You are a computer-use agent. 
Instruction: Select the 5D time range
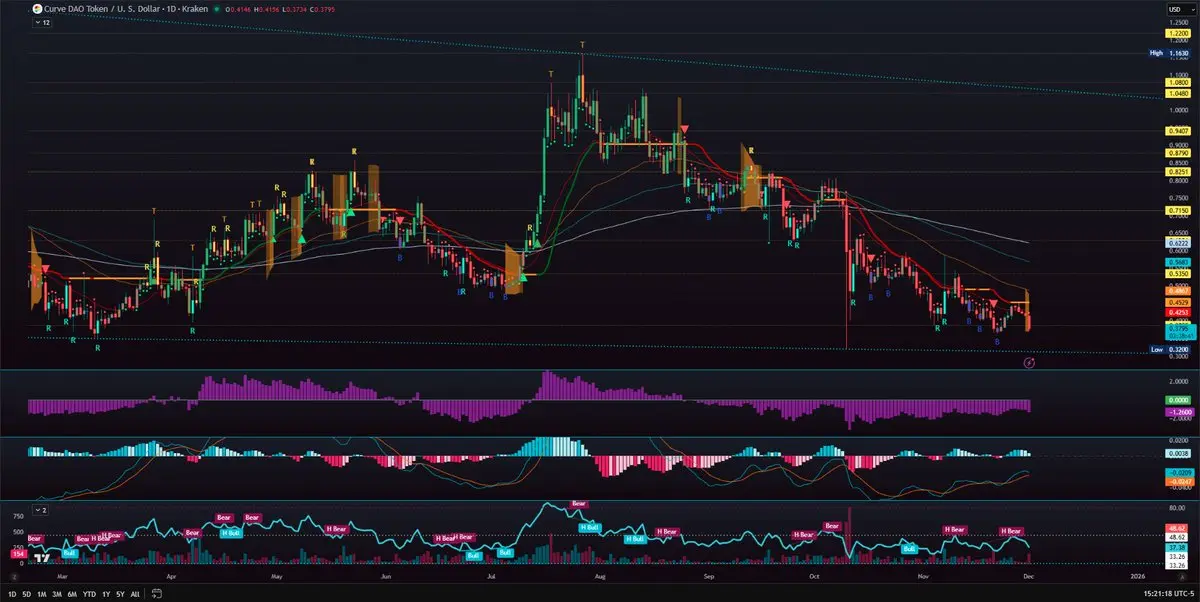pos(27,594)
